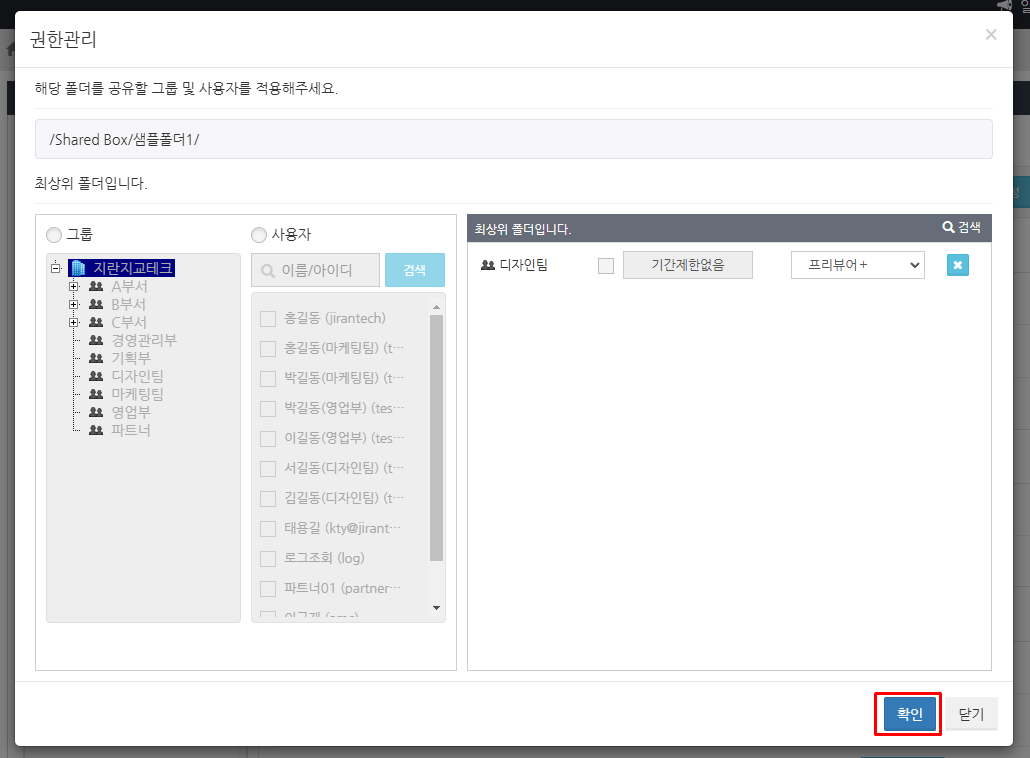
Task: Click the 닫기 button
Action: [971, 714]
